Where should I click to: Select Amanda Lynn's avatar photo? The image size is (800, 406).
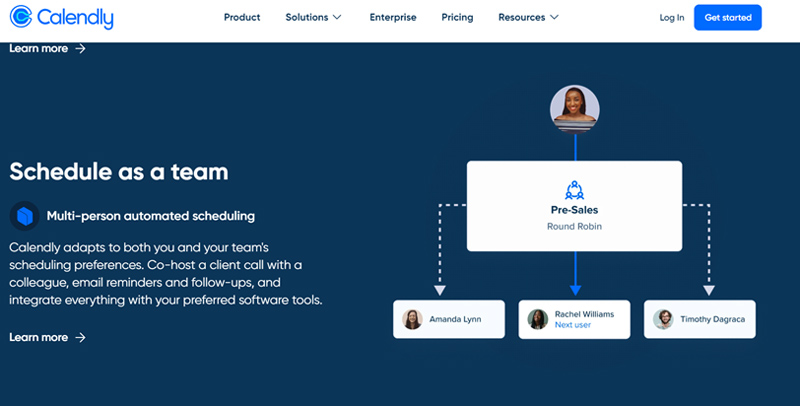(x=412, y=319)
